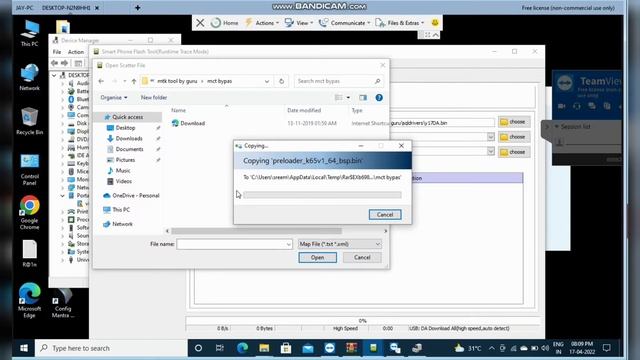640x360 pixels.
Task: Open Map File type filter dropdown
Action: coord(340,244)
